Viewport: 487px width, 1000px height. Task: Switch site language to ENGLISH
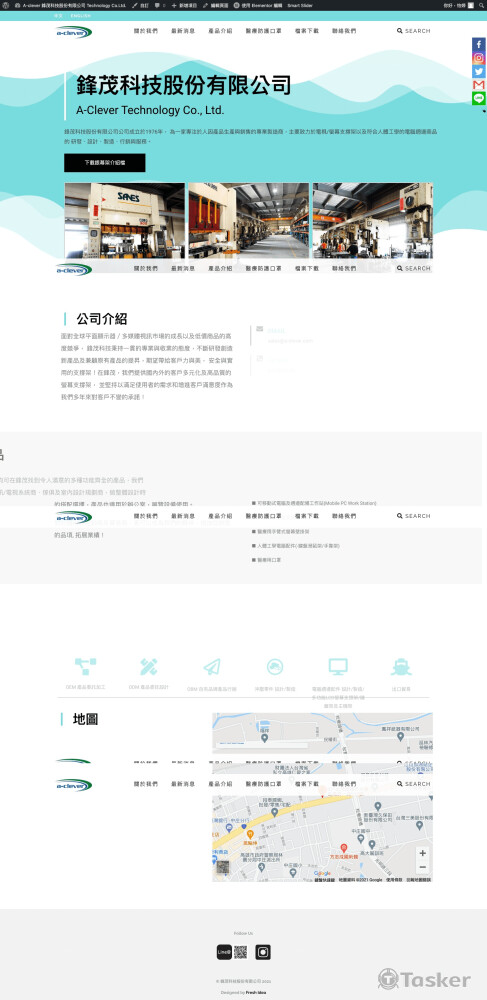[x=81, y=15]
